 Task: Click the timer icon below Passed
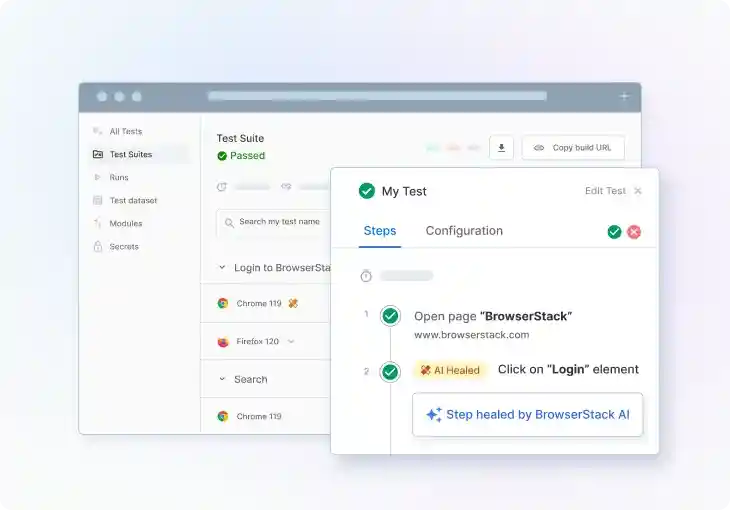(x=222, y=187)
